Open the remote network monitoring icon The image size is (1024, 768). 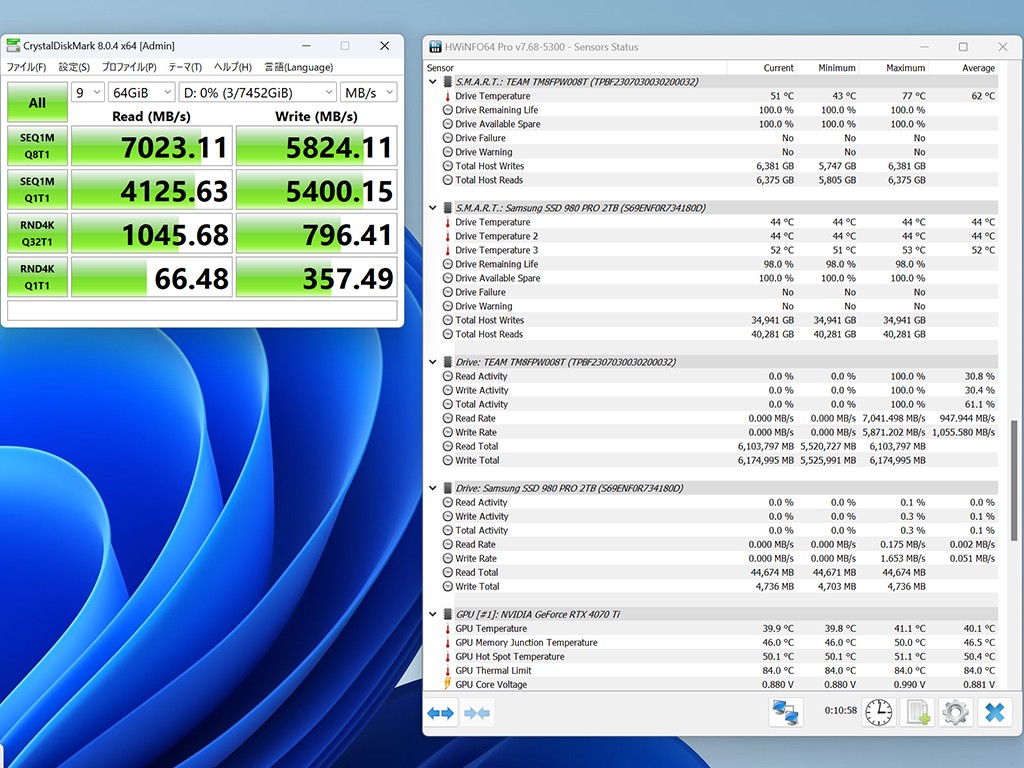point(786,712)
